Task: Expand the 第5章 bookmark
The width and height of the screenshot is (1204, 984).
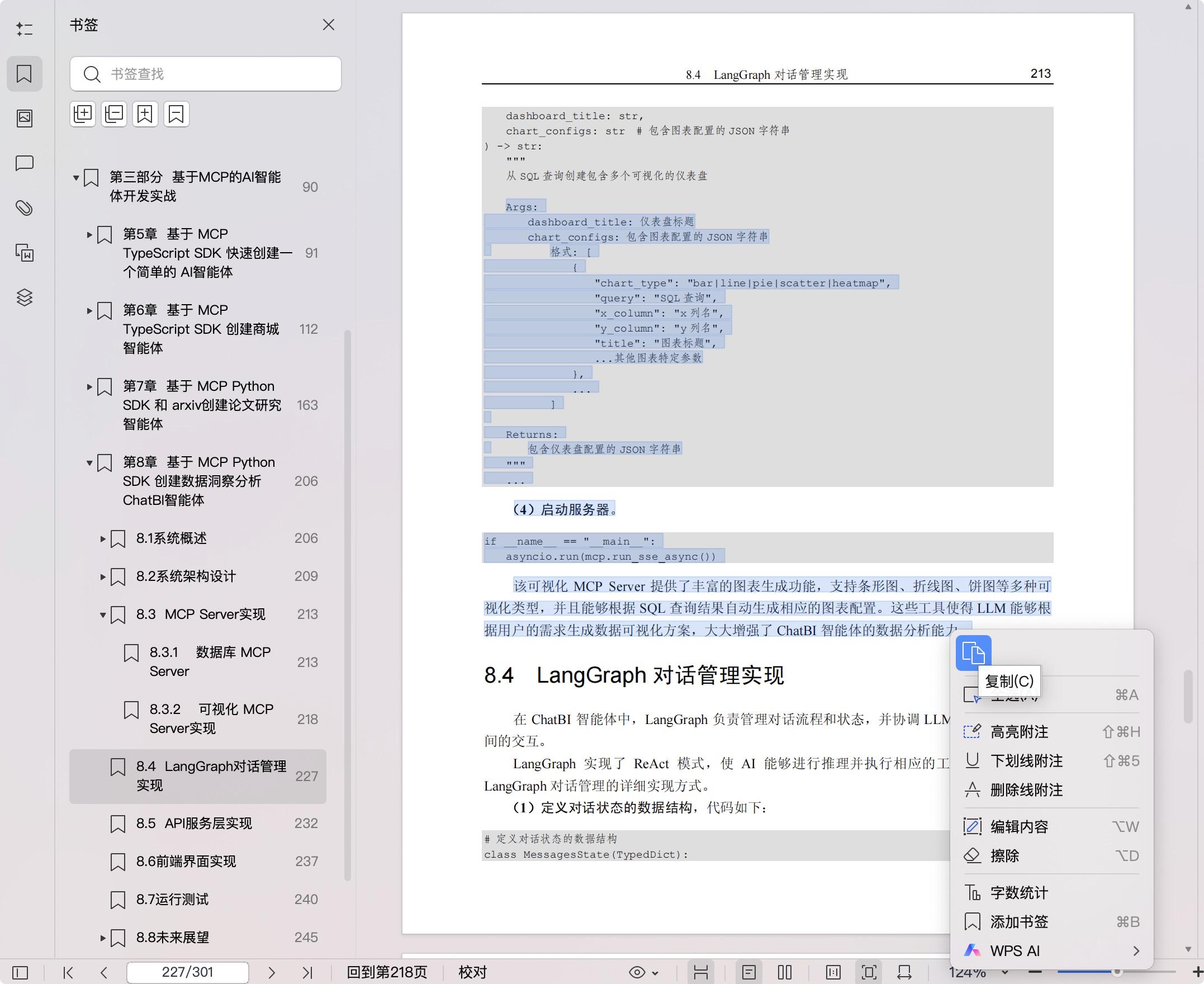Action: [x=89, y=234]
